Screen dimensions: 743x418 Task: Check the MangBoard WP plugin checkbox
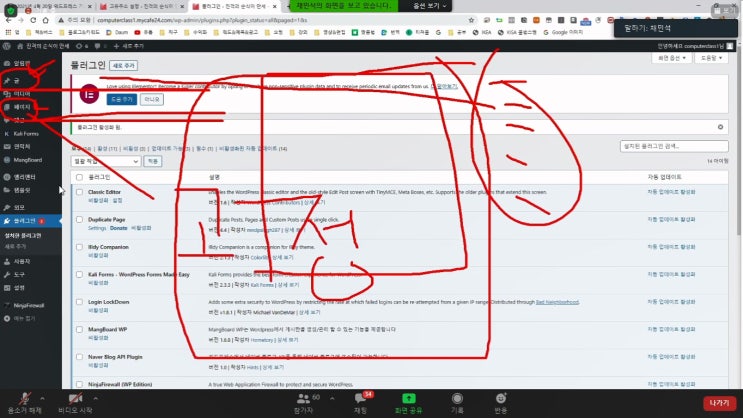tap(79, 329)
